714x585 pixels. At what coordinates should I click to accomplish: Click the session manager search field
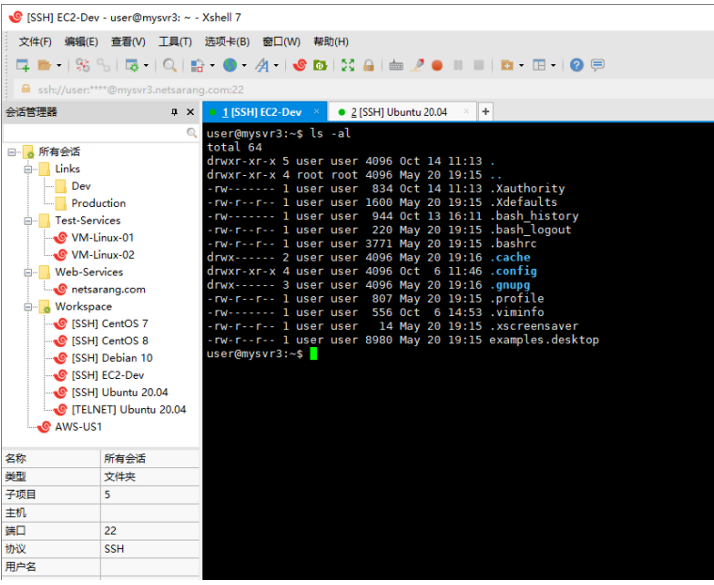95,133
